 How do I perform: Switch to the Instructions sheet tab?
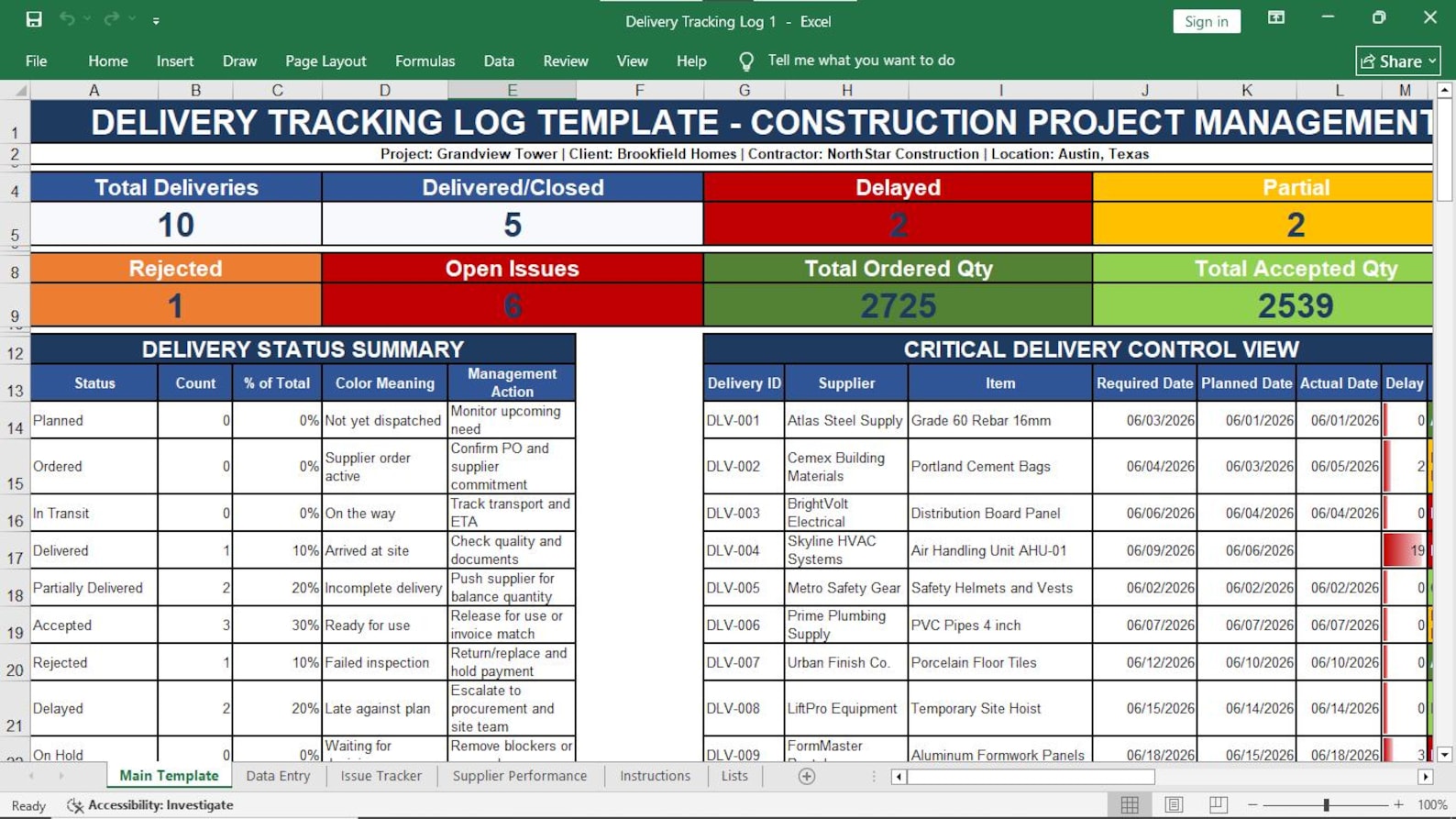[x=655, y=776]
